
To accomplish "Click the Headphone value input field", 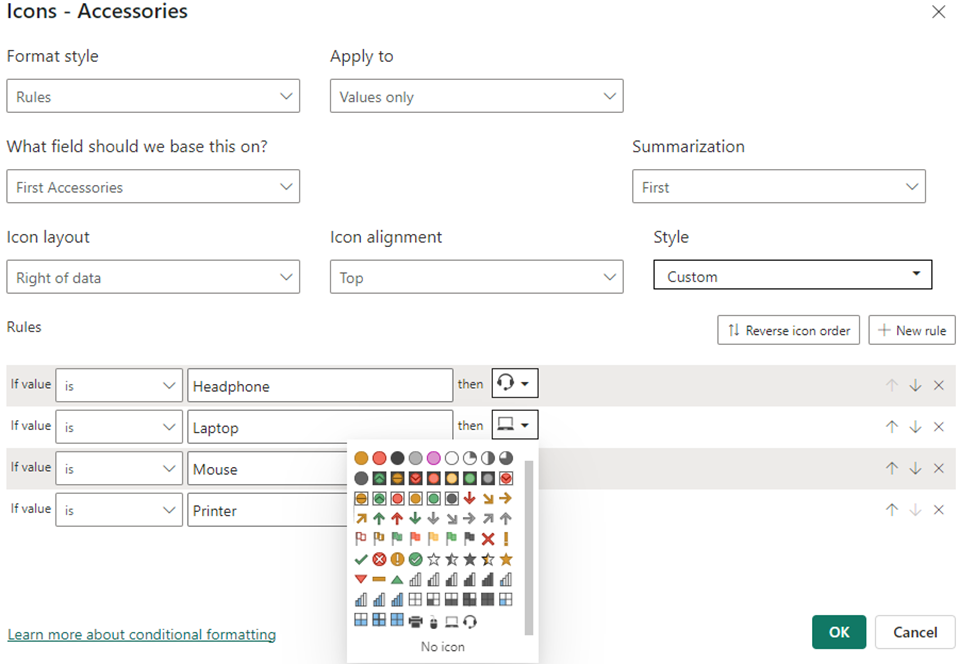I will click(320, 385).
